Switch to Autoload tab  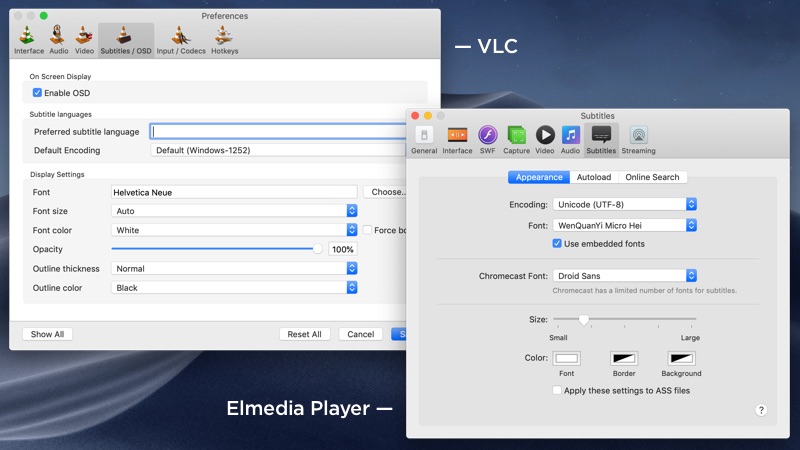tap(594, 177)
